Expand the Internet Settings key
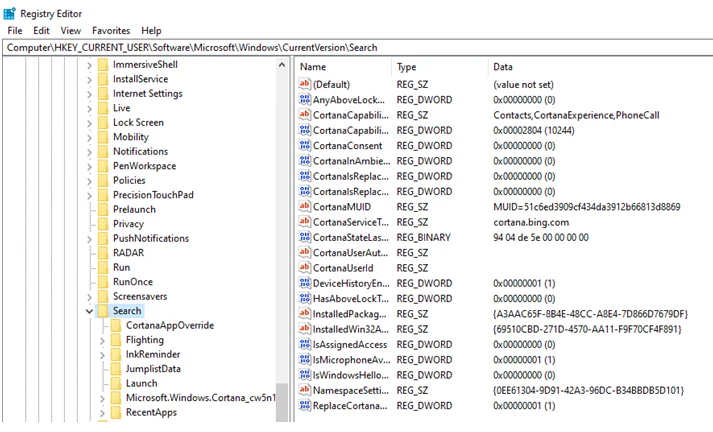713x432 pixels. 89,95
